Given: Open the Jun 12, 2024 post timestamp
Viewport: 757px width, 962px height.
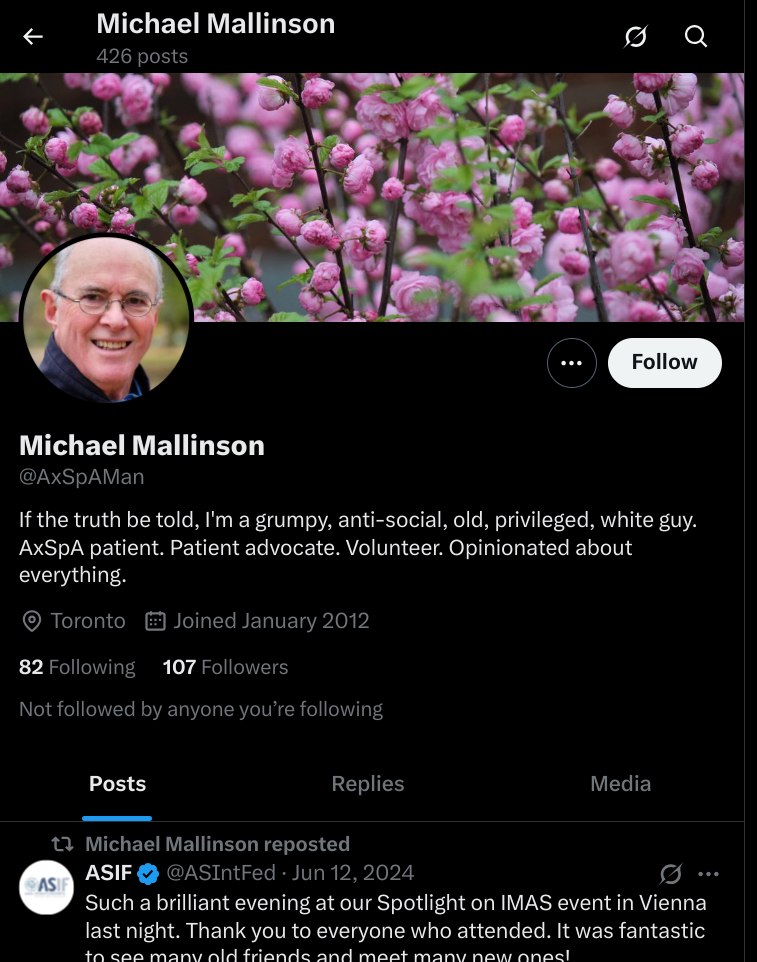Looking at the screenshot, I should (353, 872).
